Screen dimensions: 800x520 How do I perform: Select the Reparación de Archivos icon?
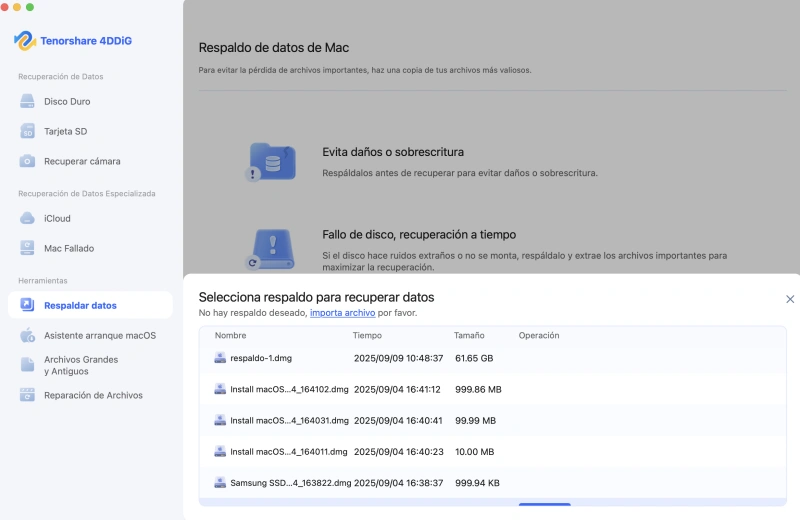(x=27, y=395)
